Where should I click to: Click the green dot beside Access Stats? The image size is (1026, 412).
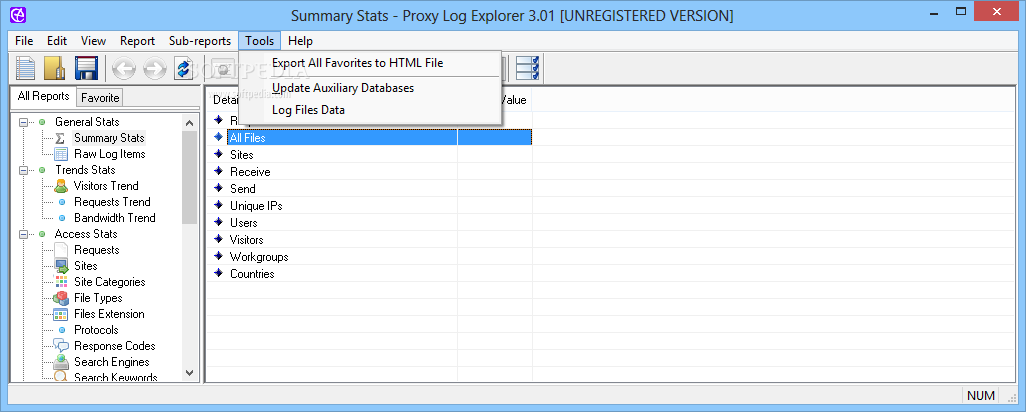click(43, 234)
